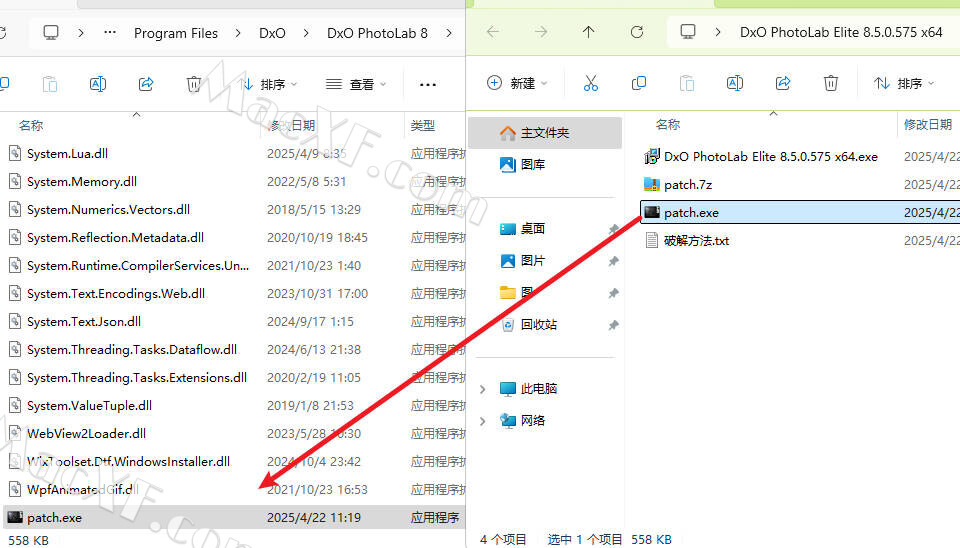
Task: Click the Delete trash icon in right window
Action: [831, 83]
